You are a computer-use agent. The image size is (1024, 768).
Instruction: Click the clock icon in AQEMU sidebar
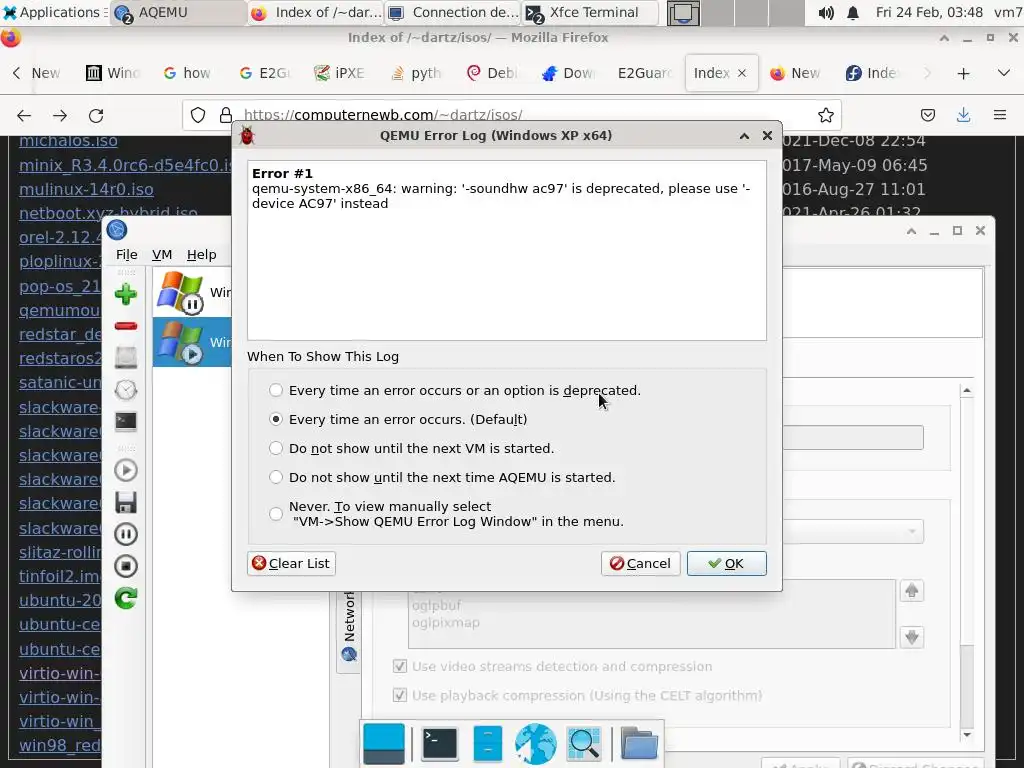tap(125, 390)
